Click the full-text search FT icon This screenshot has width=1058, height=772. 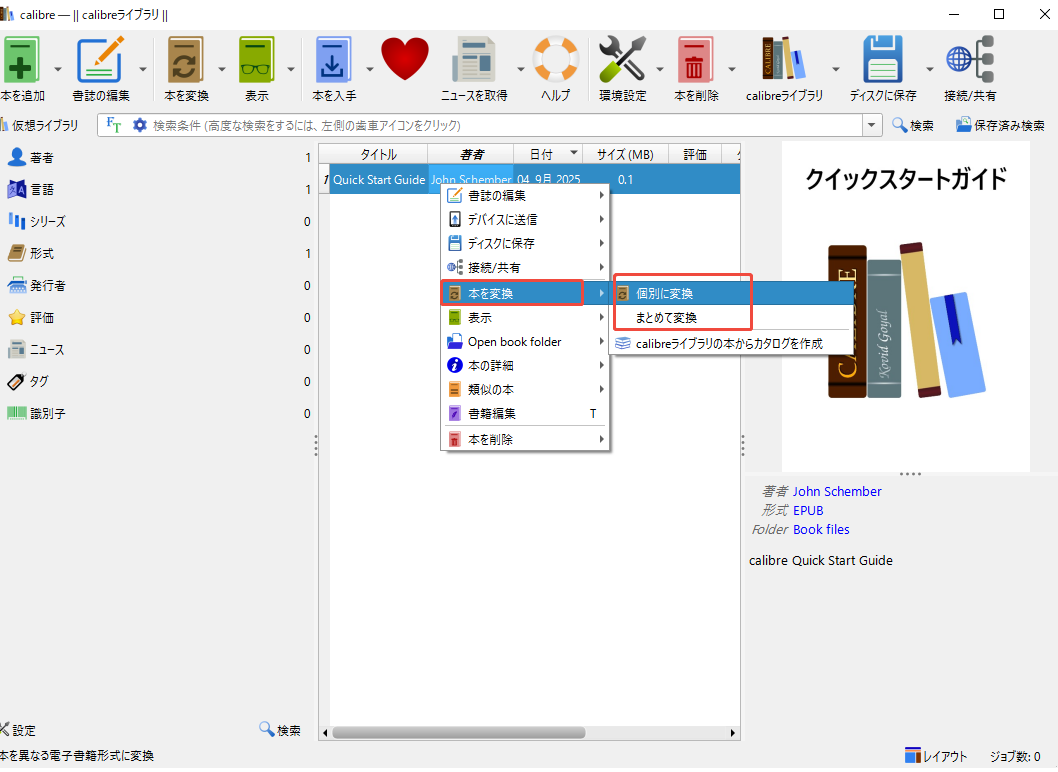pyautogui.click(x=113, y=125)
